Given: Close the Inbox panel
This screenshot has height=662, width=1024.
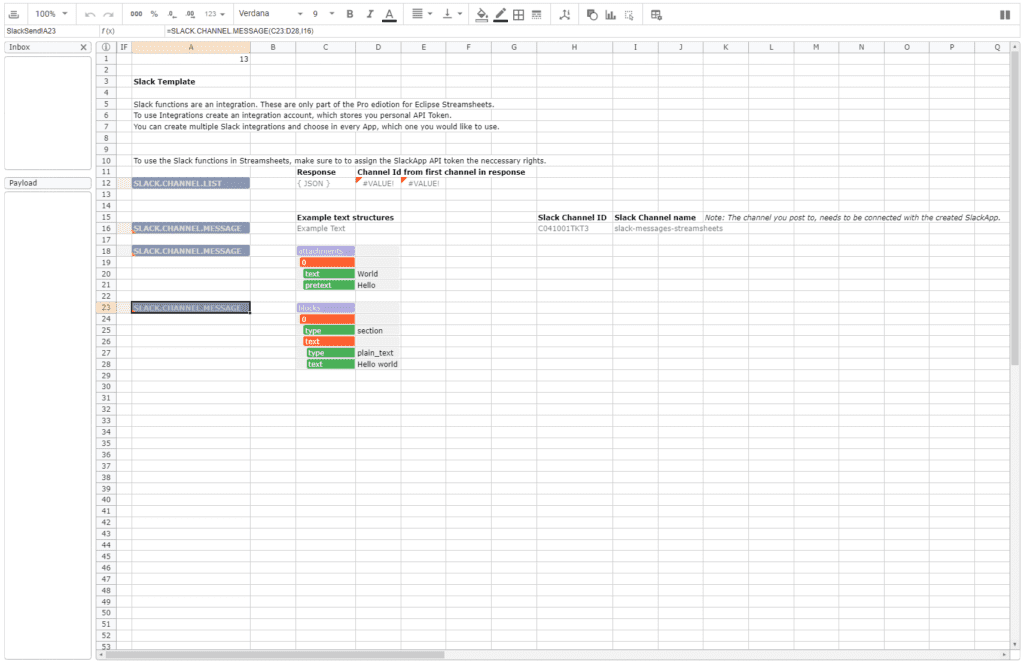Looking at the screenshot, I should pyautogui.click(x=84, y=47).
